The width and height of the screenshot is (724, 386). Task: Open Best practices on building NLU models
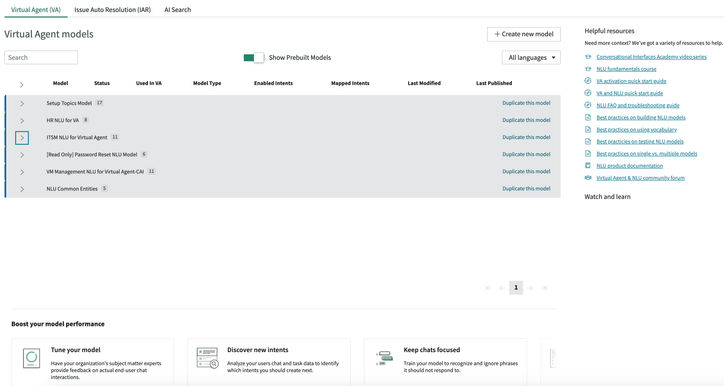click(x=641, y=117)
